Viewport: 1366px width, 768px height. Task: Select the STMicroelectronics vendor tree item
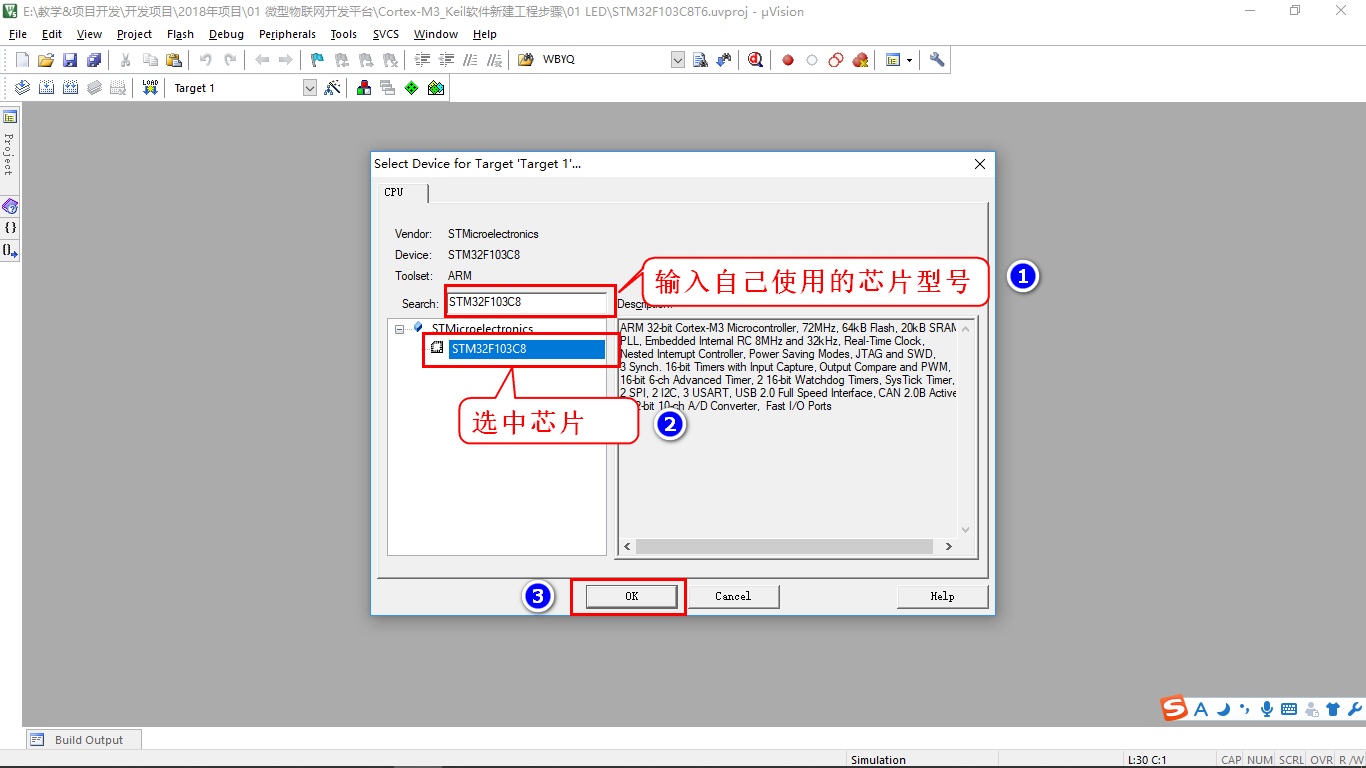click(x=482, y=328)
